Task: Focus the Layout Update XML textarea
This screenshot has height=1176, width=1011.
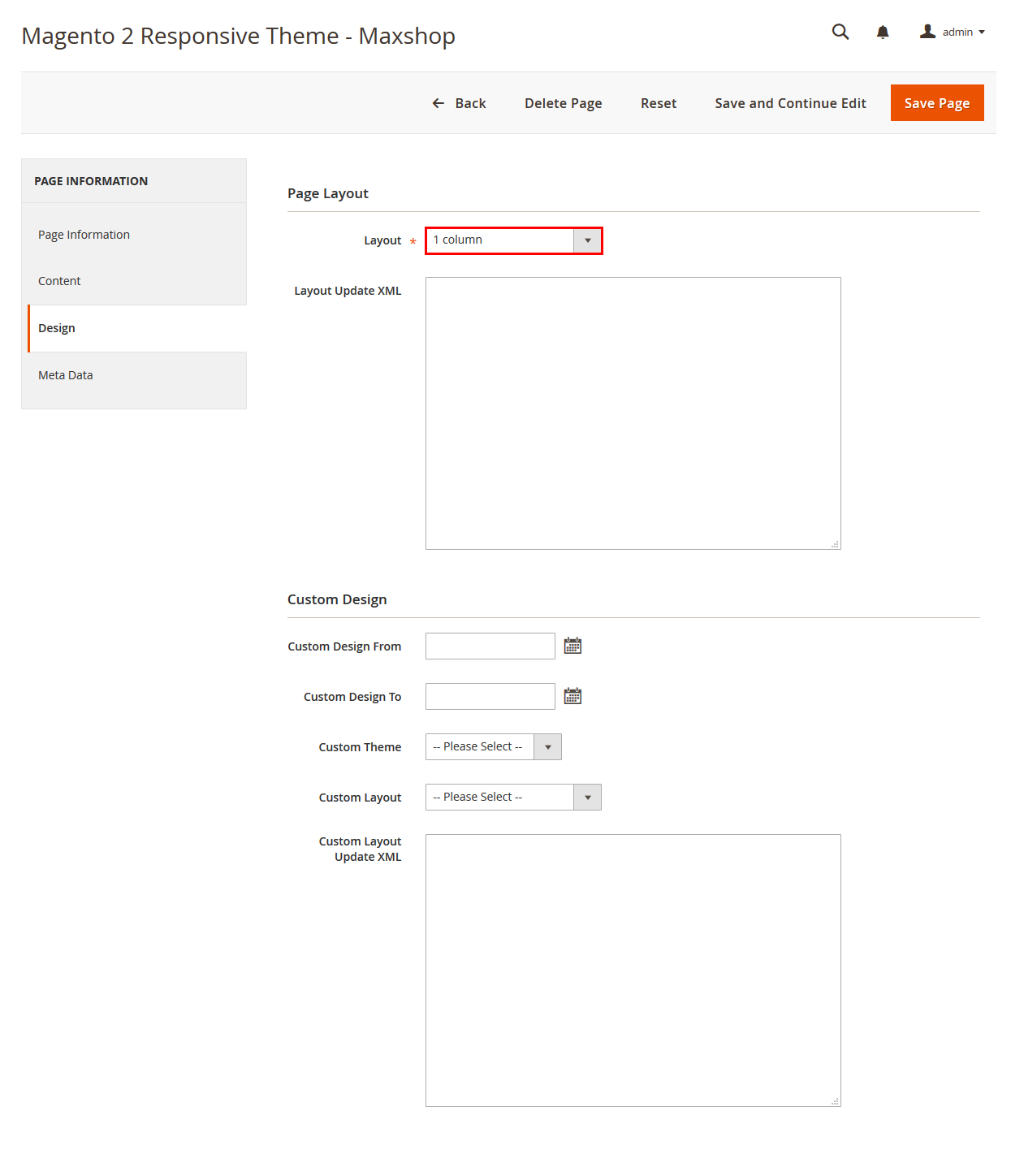Action: 633,413
